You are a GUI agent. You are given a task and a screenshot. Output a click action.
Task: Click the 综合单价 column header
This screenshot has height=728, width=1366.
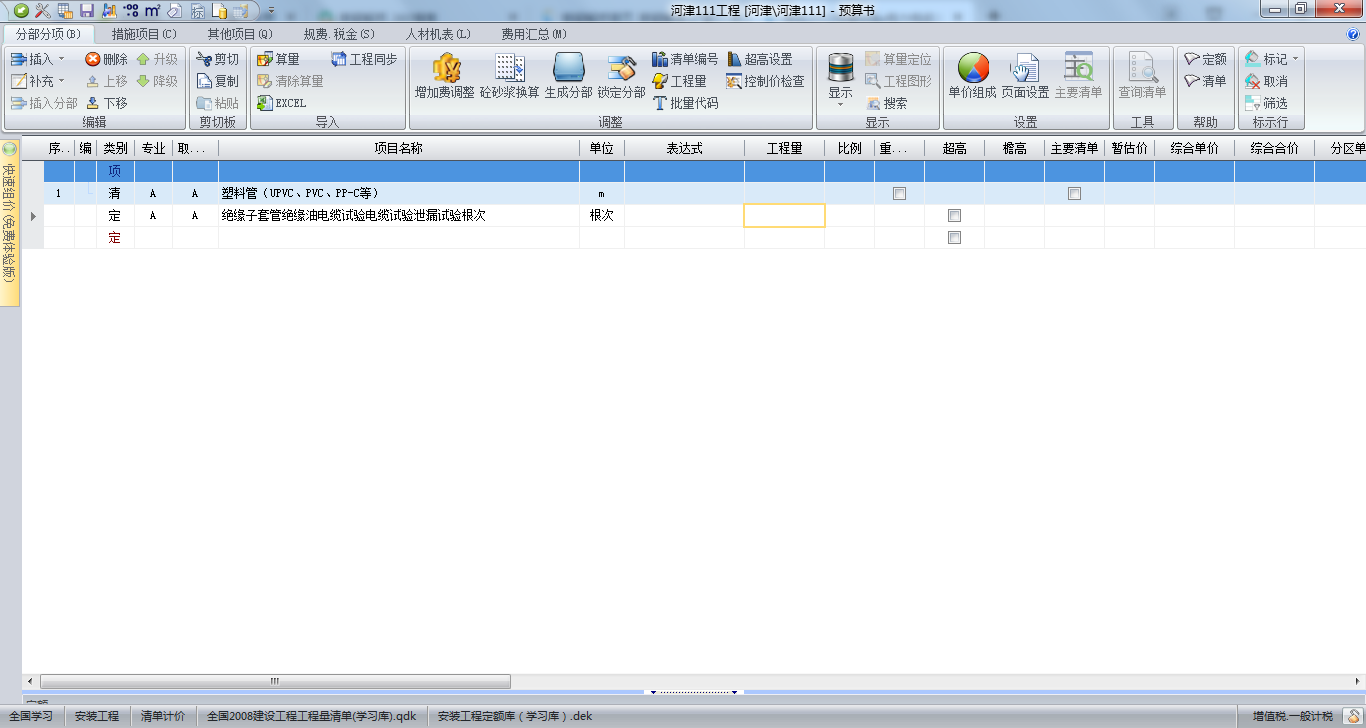point(1194,148)
